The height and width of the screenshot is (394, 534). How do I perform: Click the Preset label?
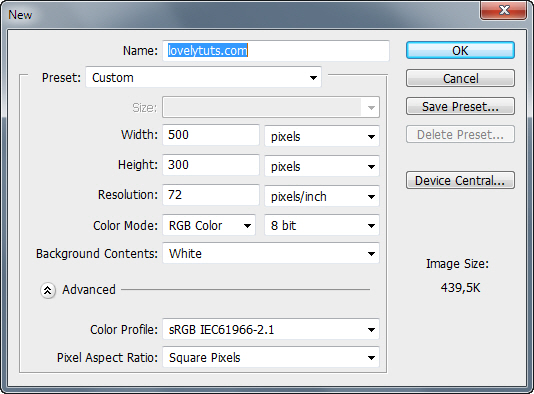pos(61,78)
